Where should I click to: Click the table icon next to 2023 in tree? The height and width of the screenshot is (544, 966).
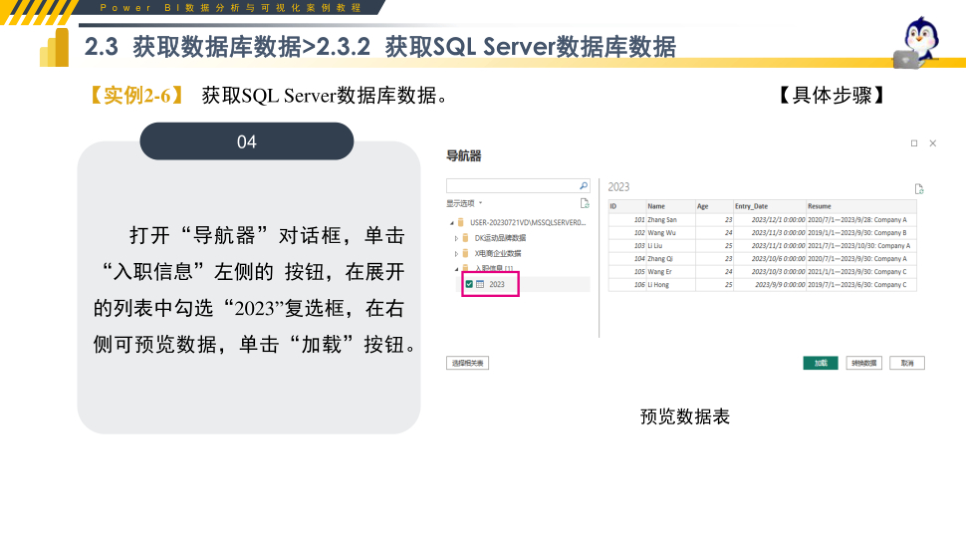(481, 284)
